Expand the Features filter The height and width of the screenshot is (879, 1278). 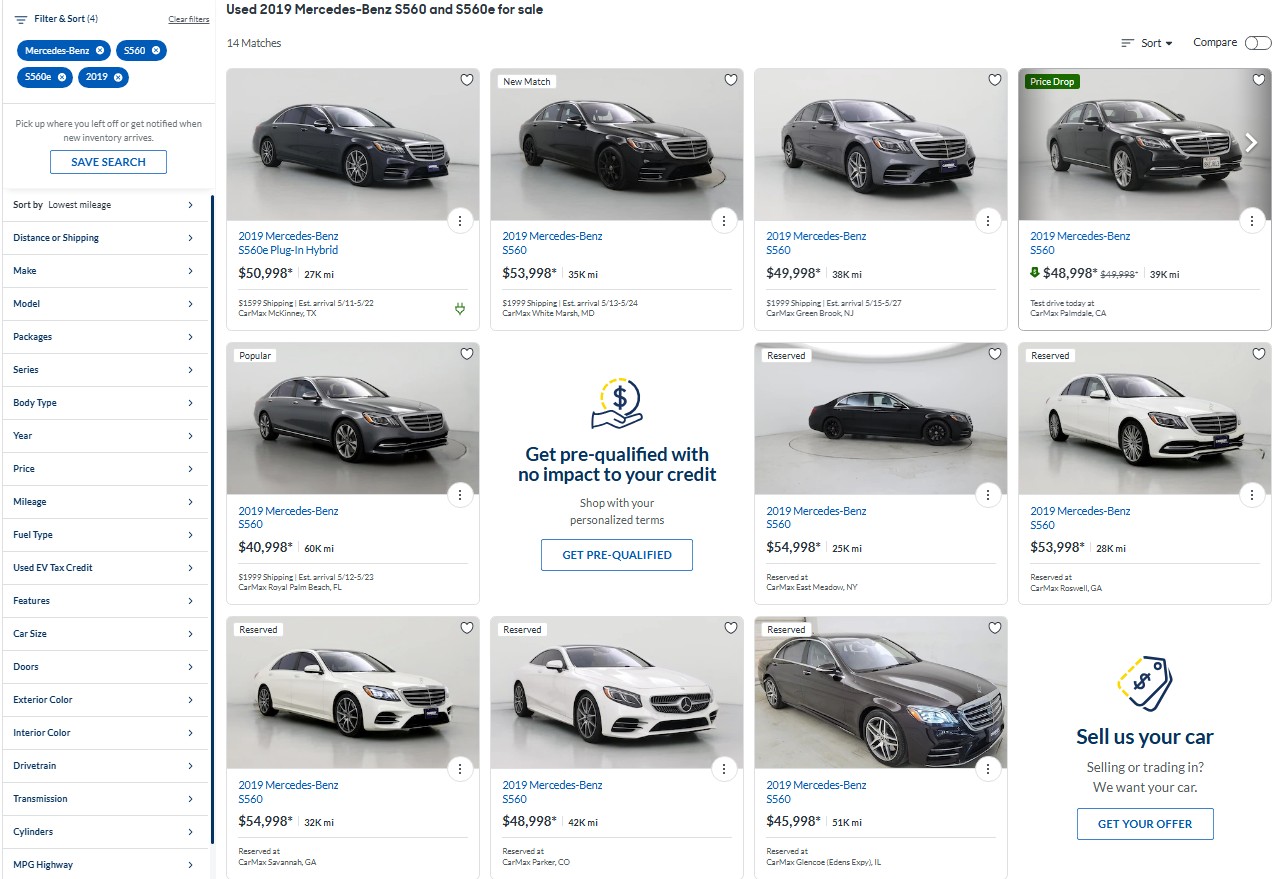point(105,601)
